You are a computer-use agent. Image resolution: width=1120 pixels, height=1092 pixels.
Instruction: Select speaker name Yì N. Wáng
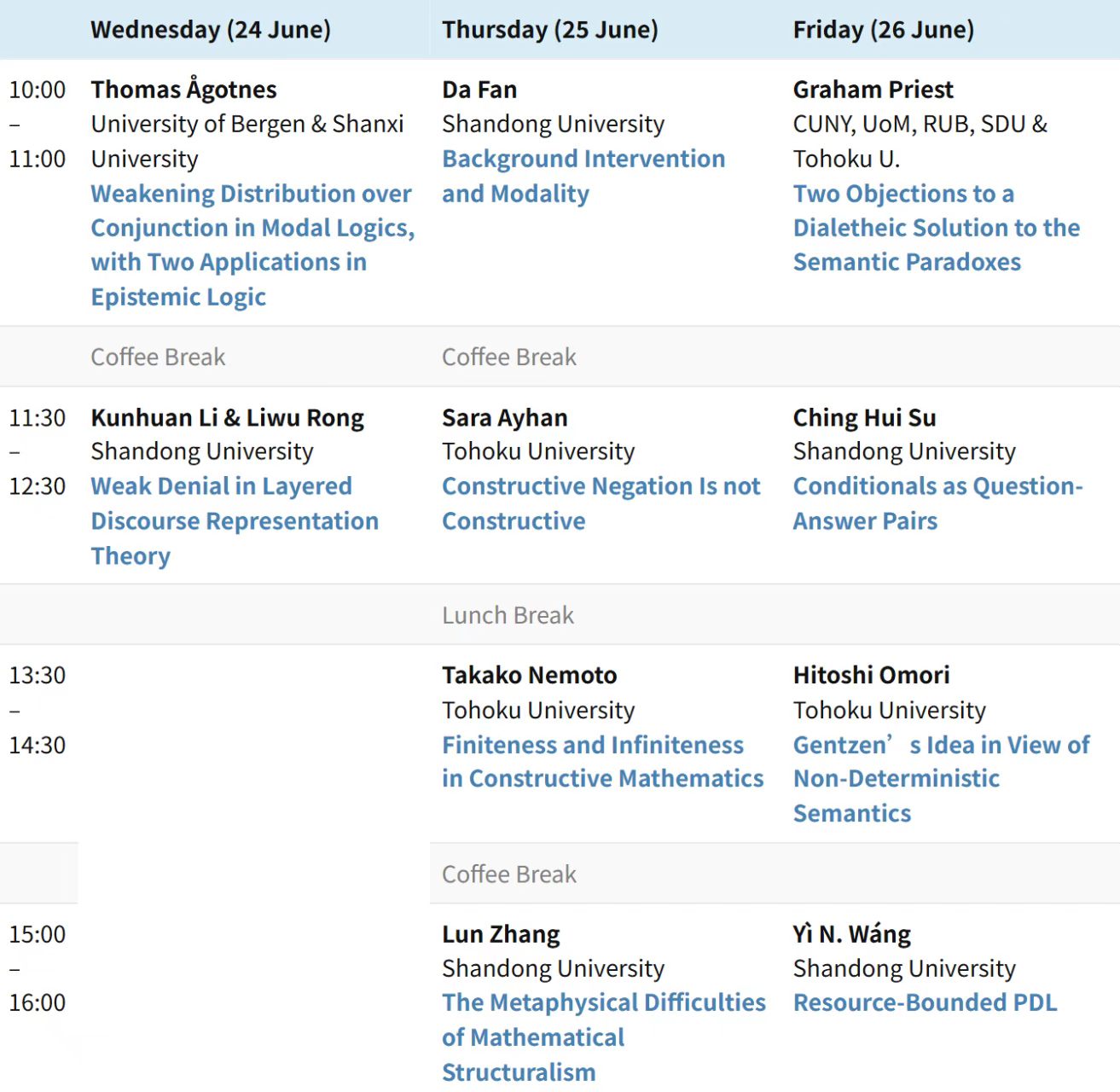tap(852, 934)
